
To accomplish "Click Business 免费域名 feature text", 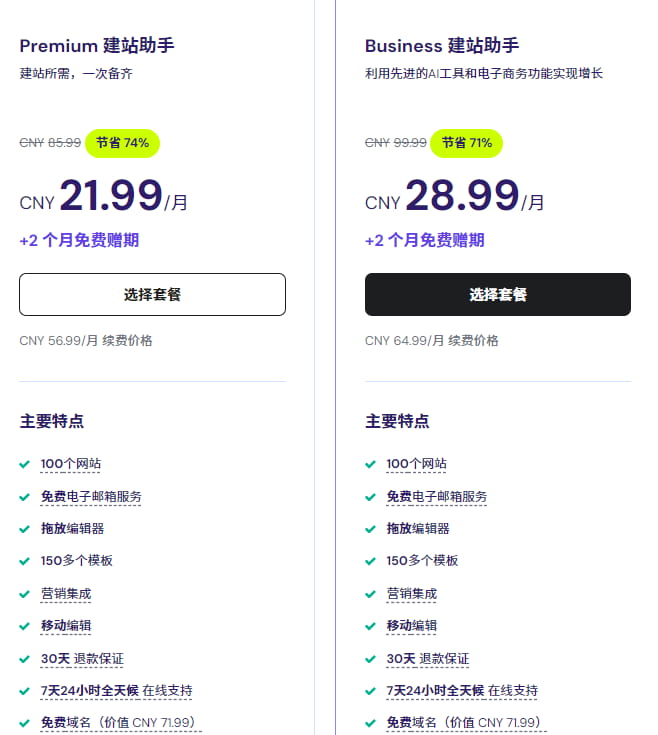I will pos(463,723).
